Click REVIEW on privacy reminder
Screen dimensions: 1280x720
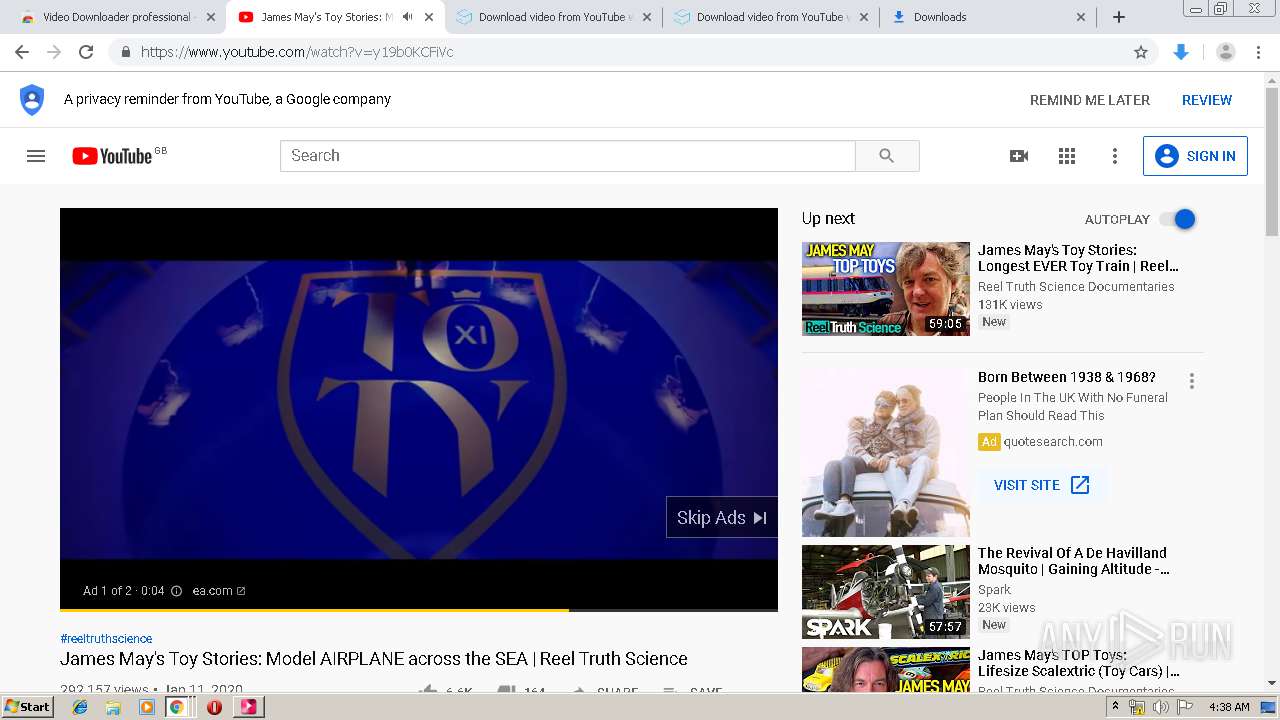[1207, 100]
